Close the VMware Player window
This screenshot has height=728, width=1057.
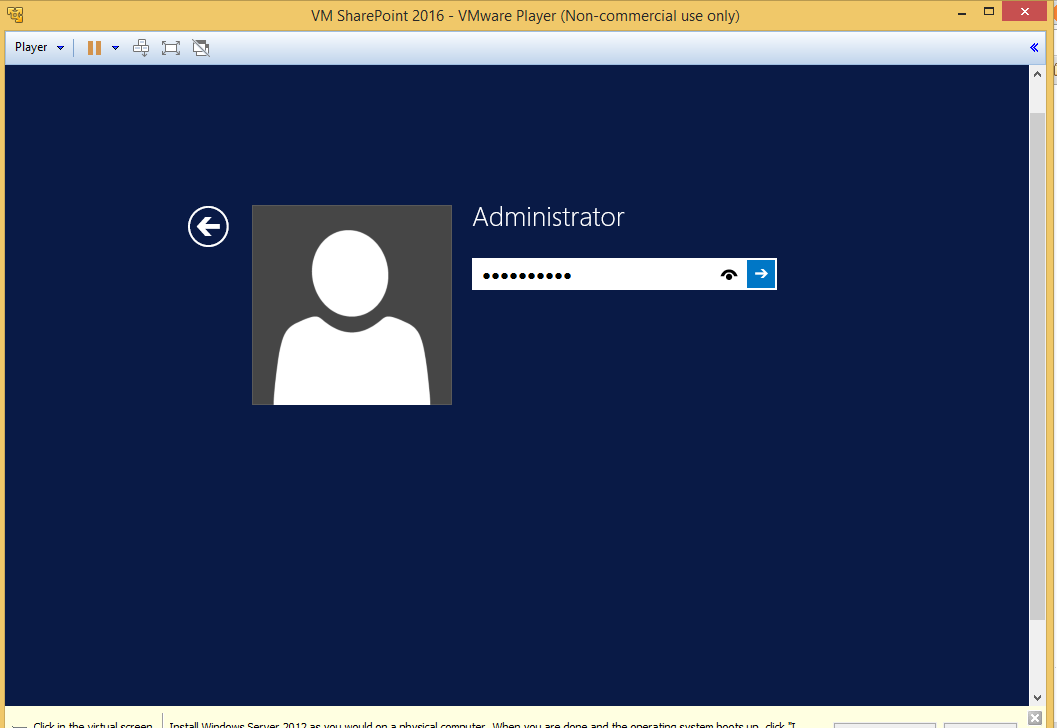[1025, 11]
